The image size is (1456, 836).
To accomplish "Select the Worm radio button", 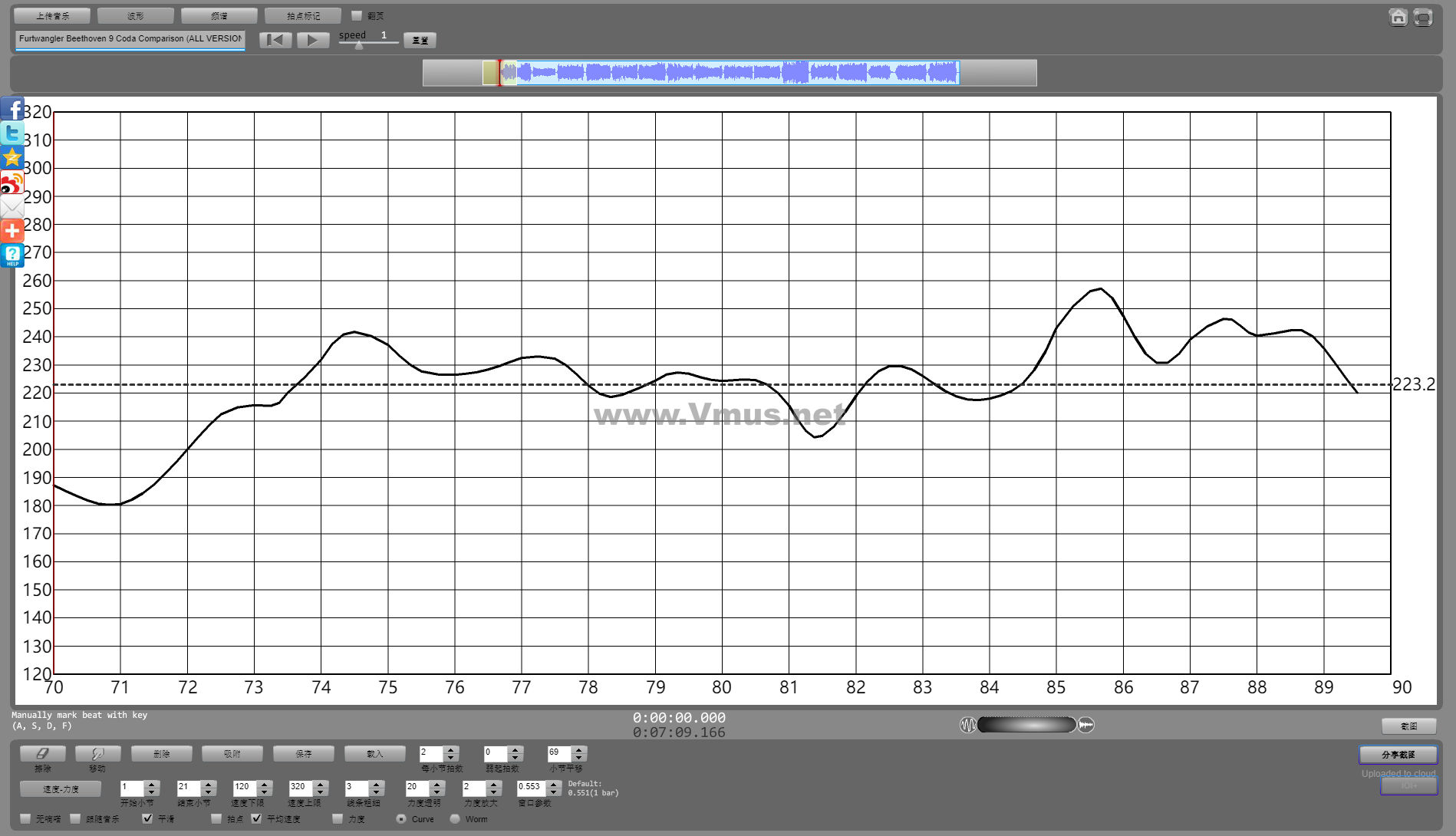I will (455, 818).
